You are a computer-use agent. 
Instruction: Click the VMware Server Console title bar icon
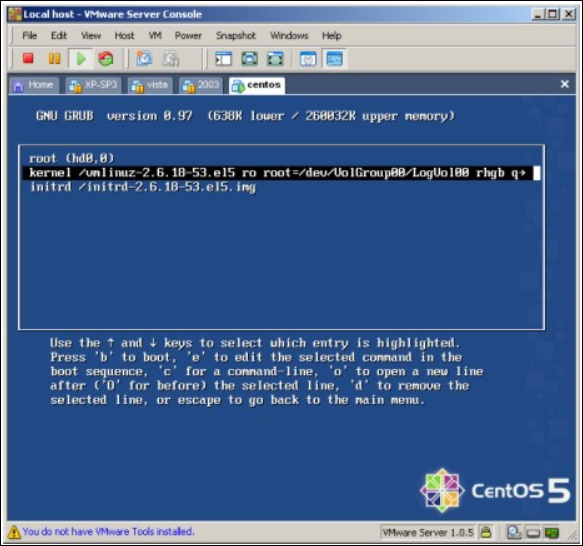(15, 14)
